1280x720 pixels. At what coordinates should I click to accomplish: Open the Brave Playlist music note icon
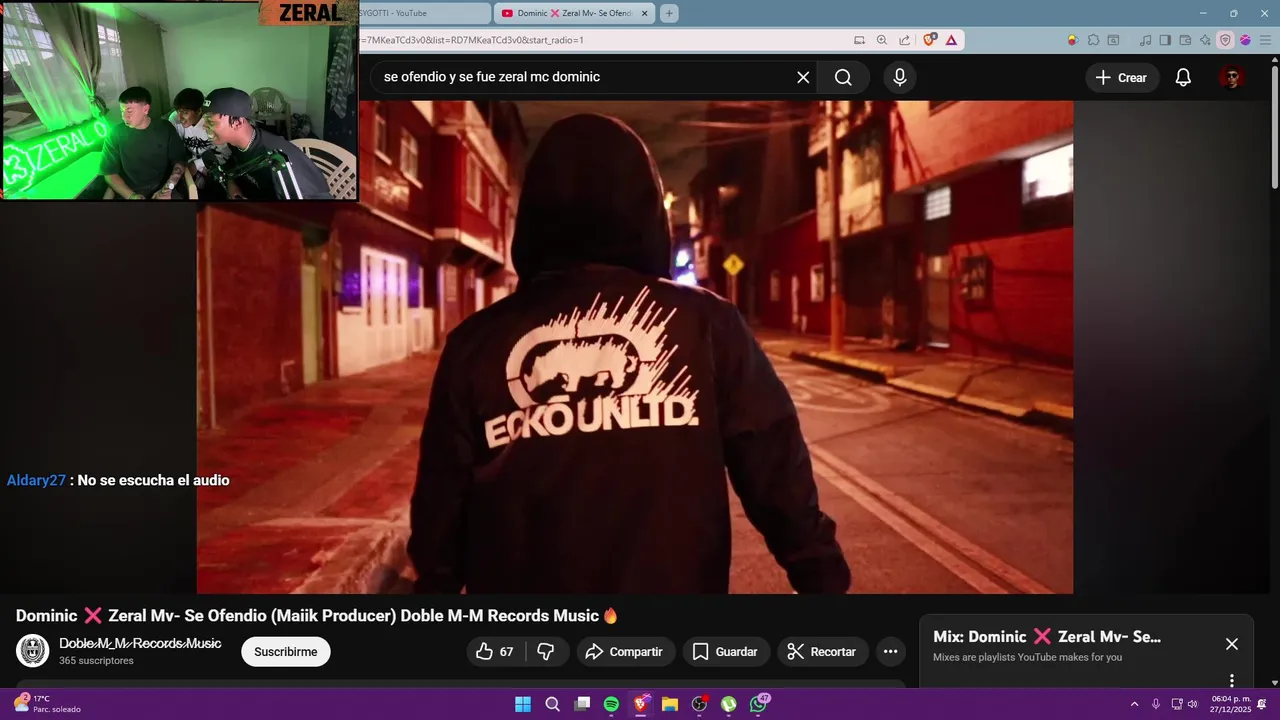coord(1145,40)
